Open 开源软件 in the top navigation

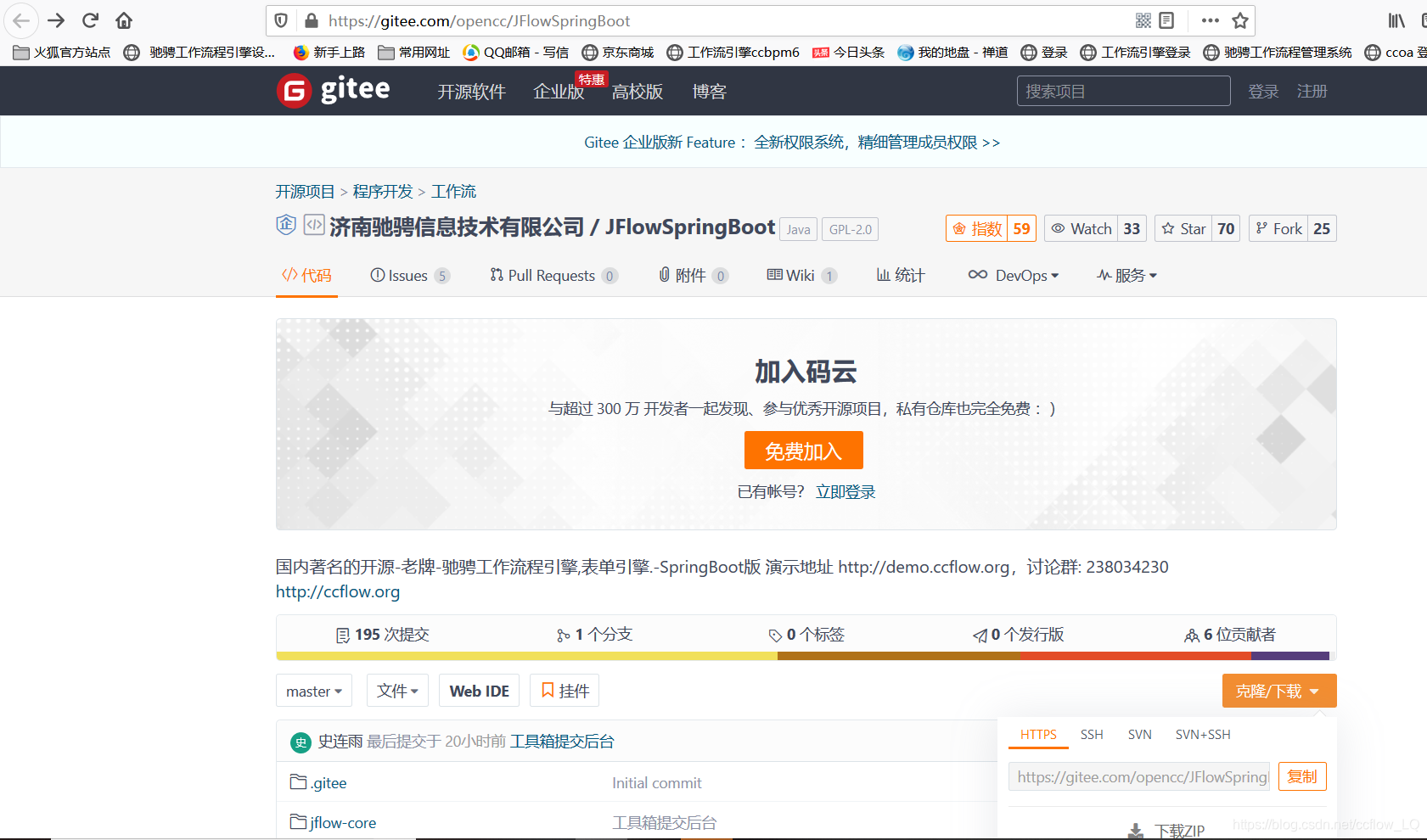pyautogui.click(x=471, y=92)
